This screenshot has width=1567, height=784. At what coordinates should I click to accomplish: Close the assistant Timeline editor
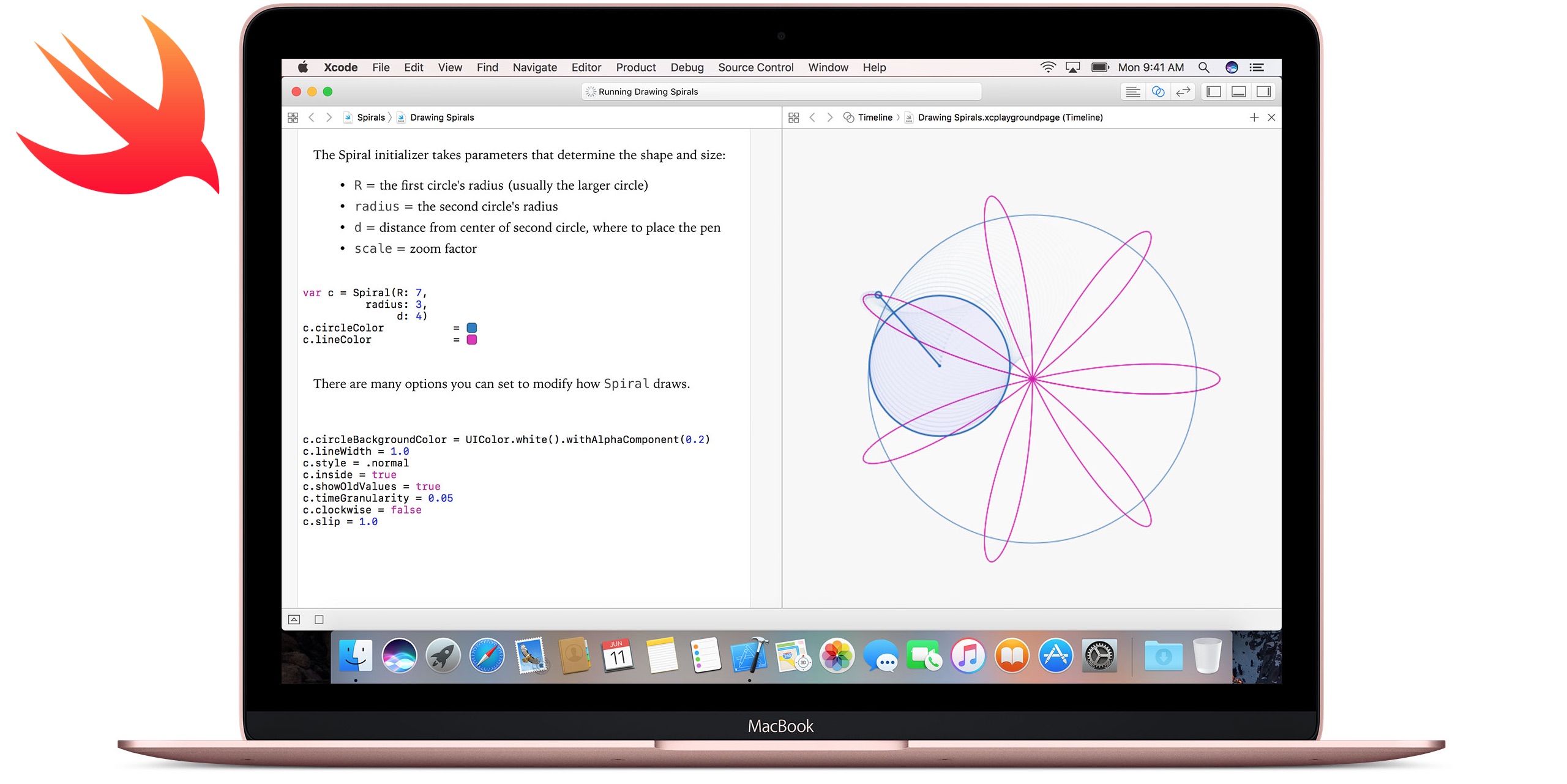[x=1271, y=118]
